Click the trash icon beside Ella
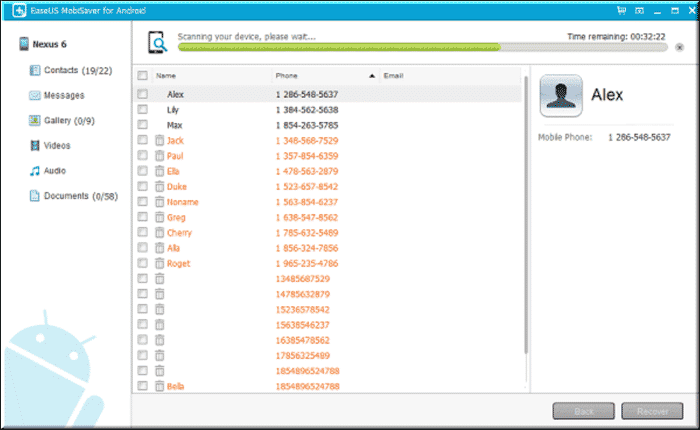Image resolution: width=700 pixels, height=430 pixels. [159, 171]
